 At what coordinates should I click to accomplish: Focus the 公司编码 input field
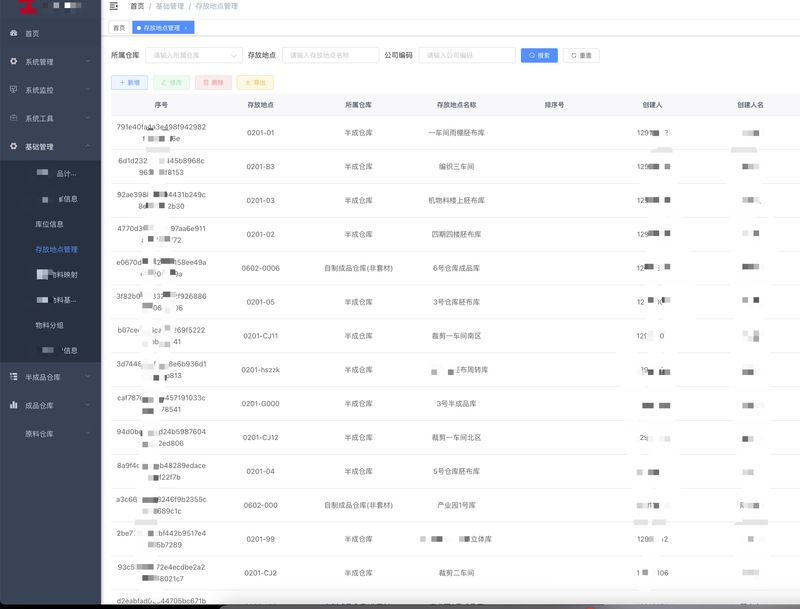[467, 55]
